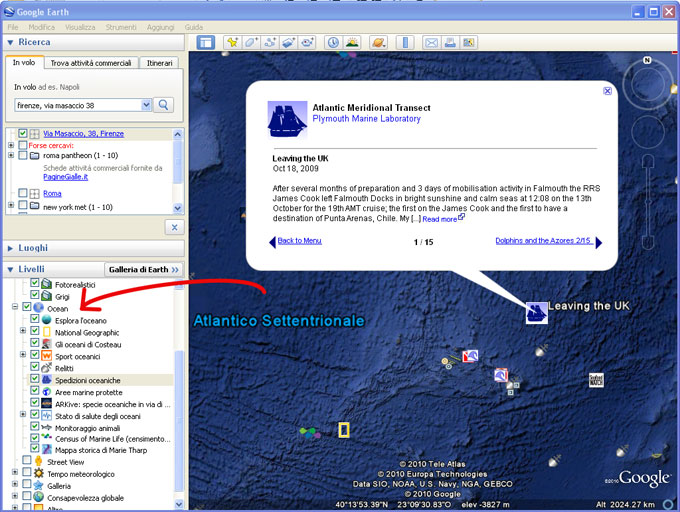View in Google Maps toolbar icon

pyautogui.click(x=468, y=42)
